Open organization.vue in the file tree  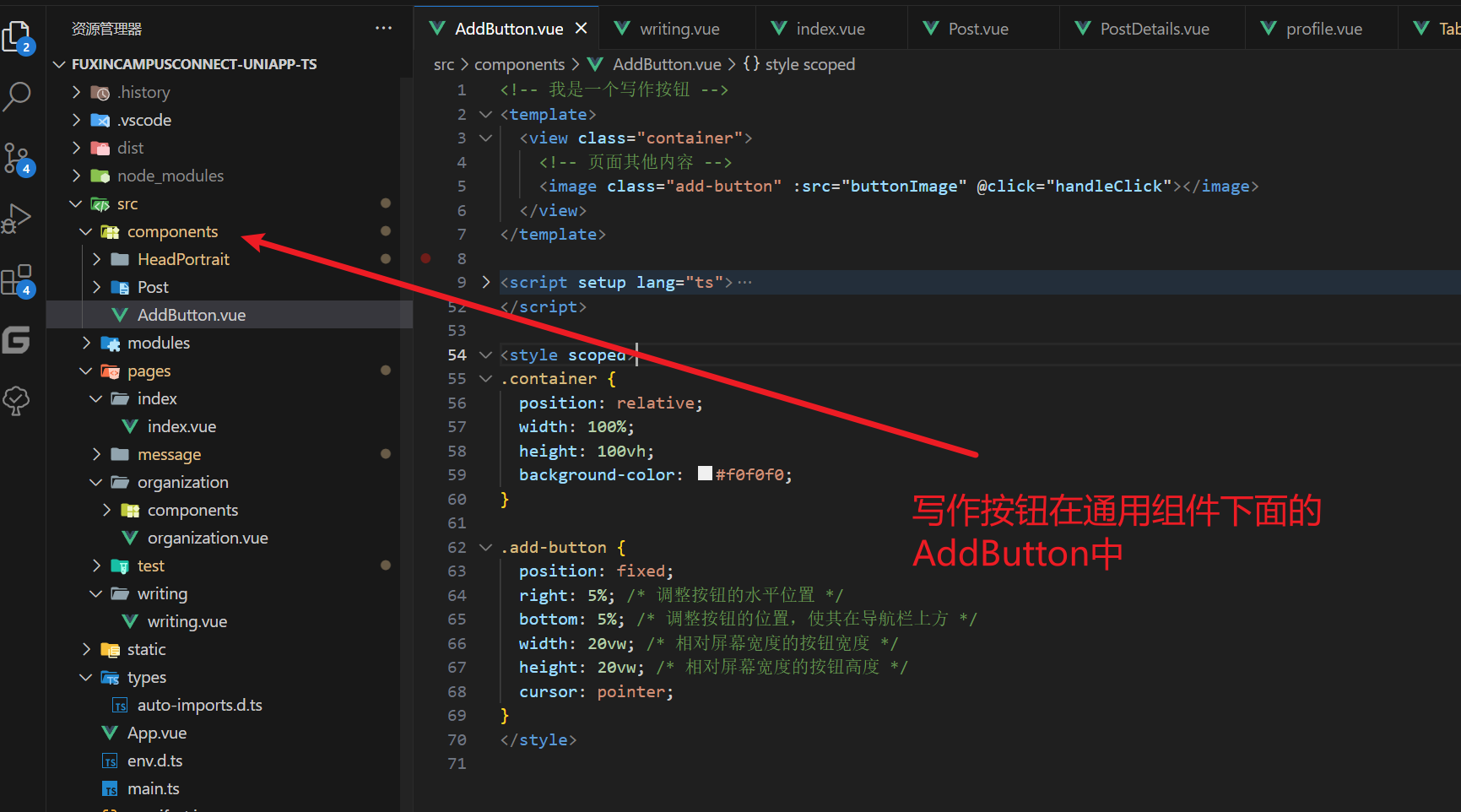point(208,538)
